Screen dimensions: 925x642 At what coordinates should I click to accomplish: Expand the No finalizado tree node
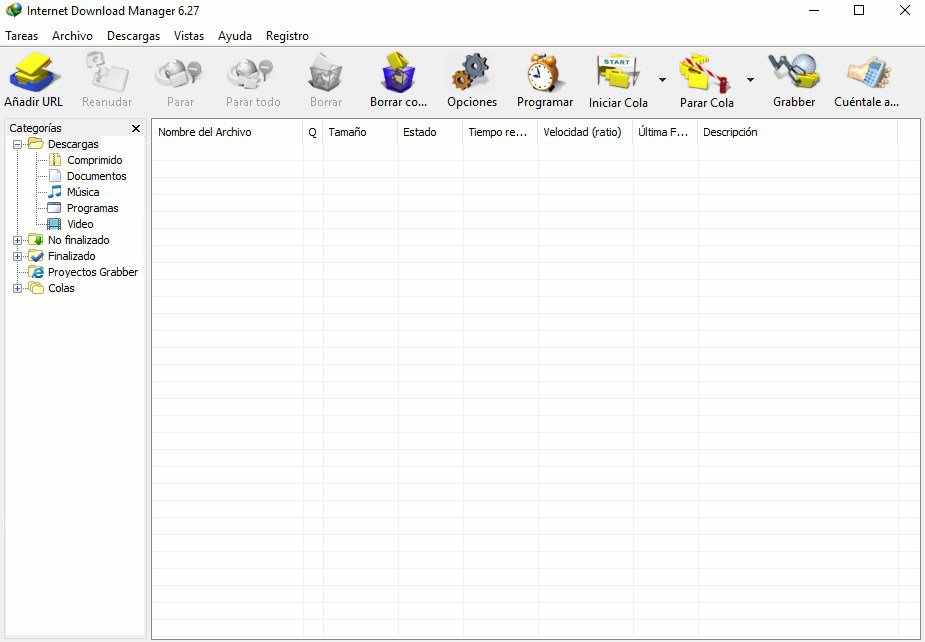pos(17,240)
